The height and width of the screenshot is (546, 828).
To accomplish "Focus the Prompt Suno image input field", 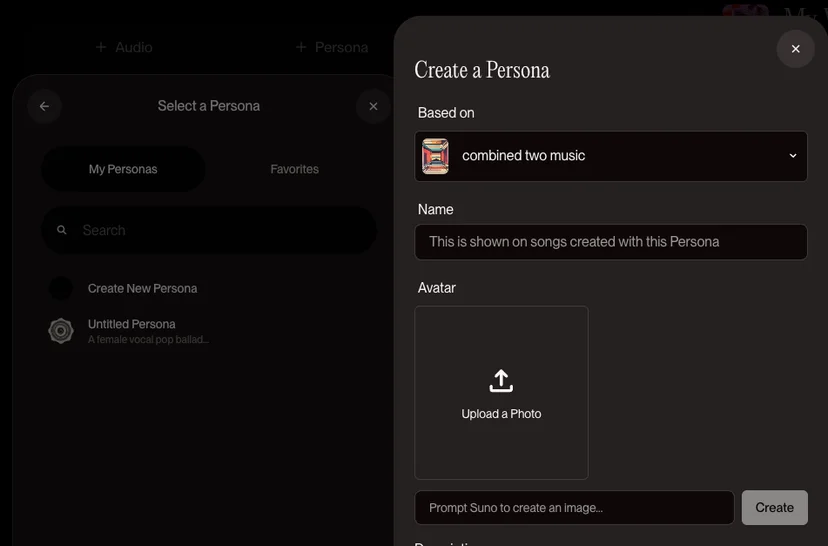I will coord(575,507).
